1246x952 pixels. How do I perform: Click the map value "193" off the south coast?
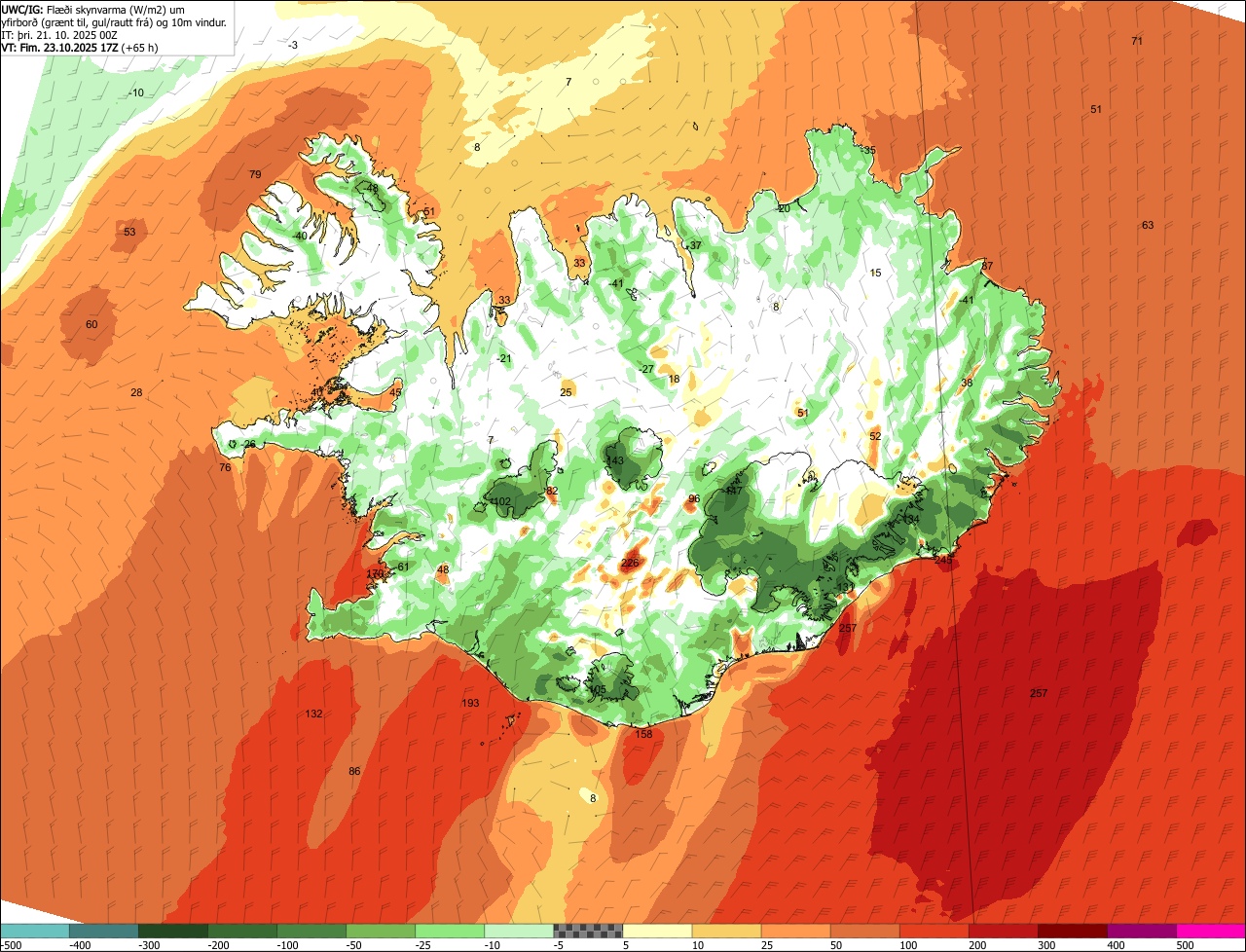pyautogui.click(x=470, y=703)
